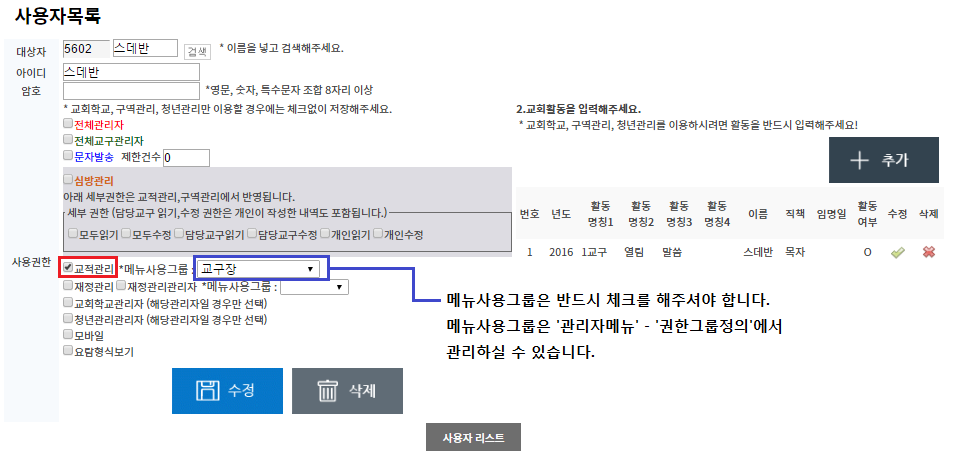Click the 년도 column header

pos(561,214)
